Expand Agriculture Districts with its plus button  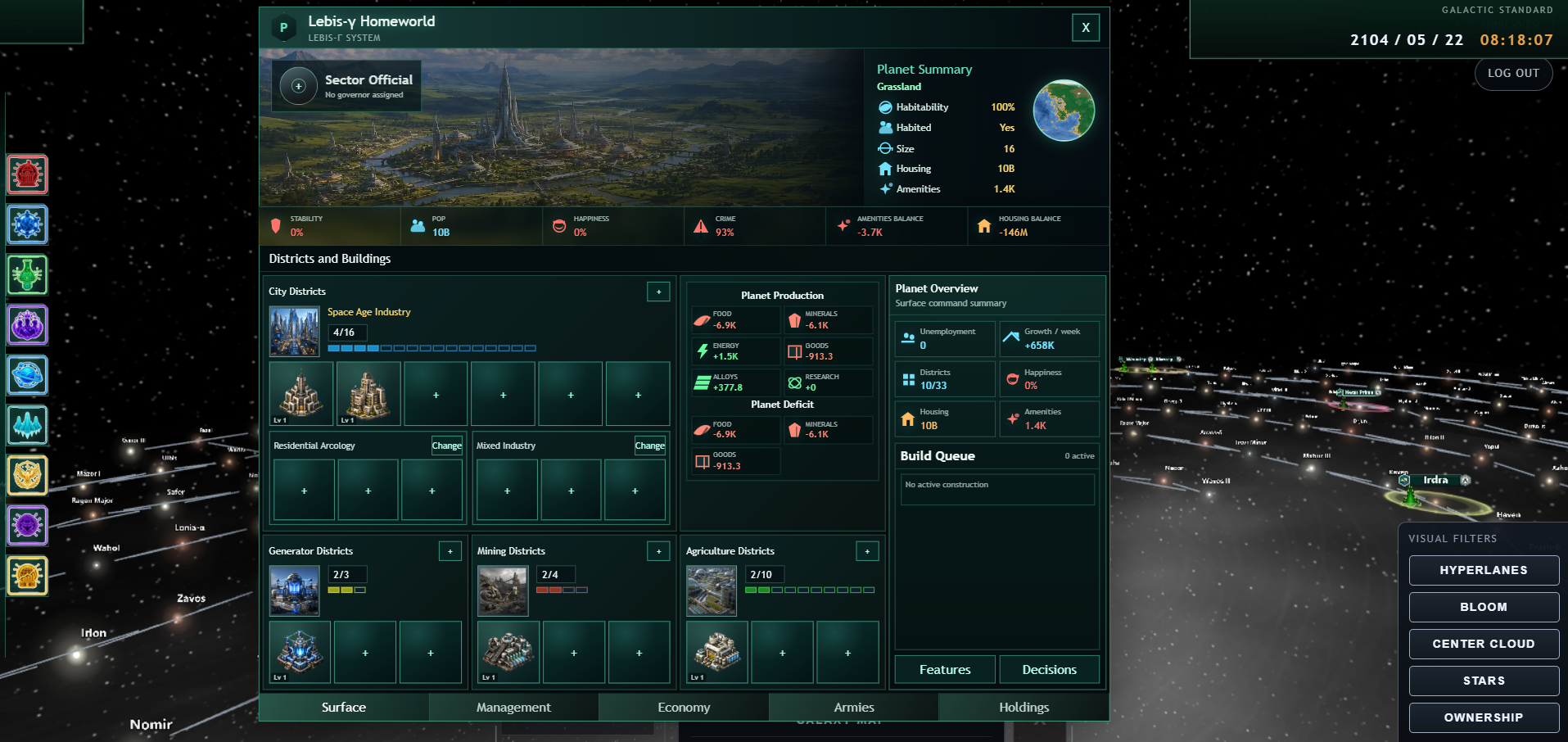tap(867, 551)
